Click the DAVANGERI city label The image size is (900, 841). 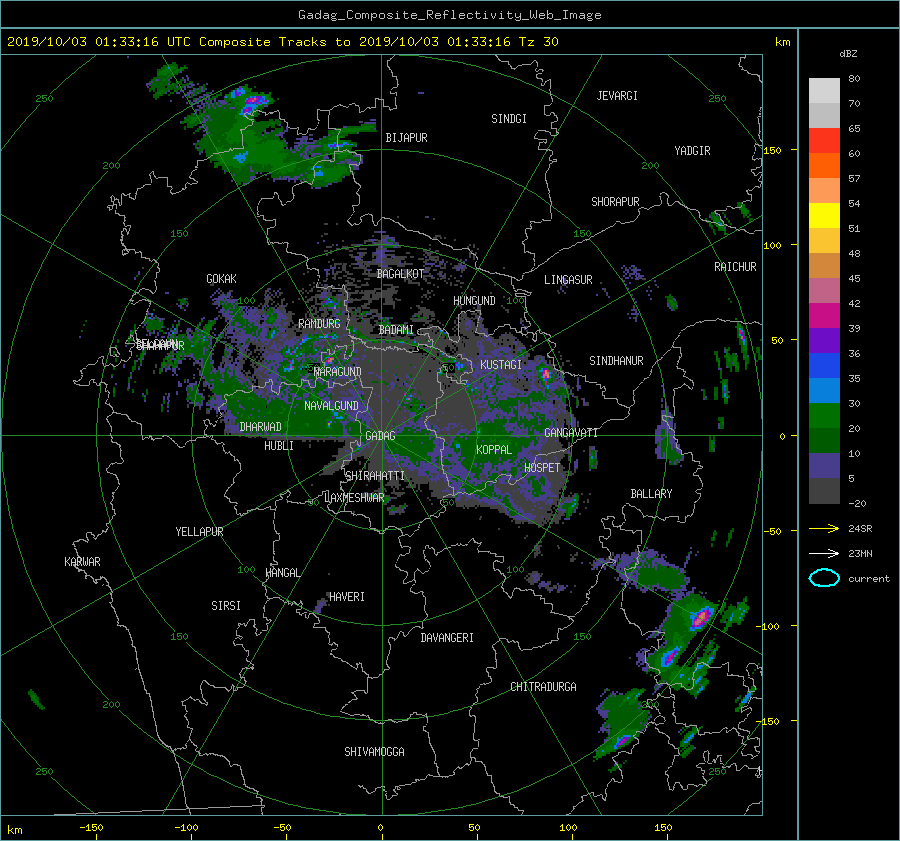(447, 638)
